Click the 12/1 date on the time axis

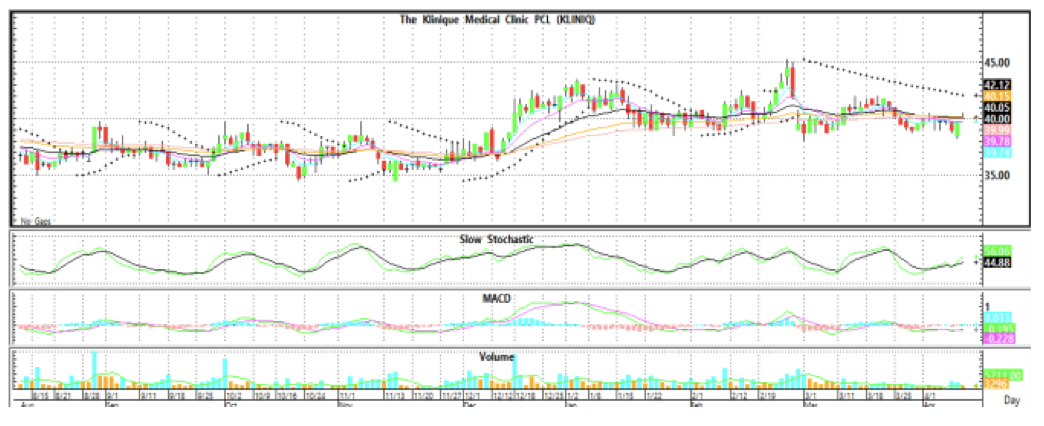point(472,395)
